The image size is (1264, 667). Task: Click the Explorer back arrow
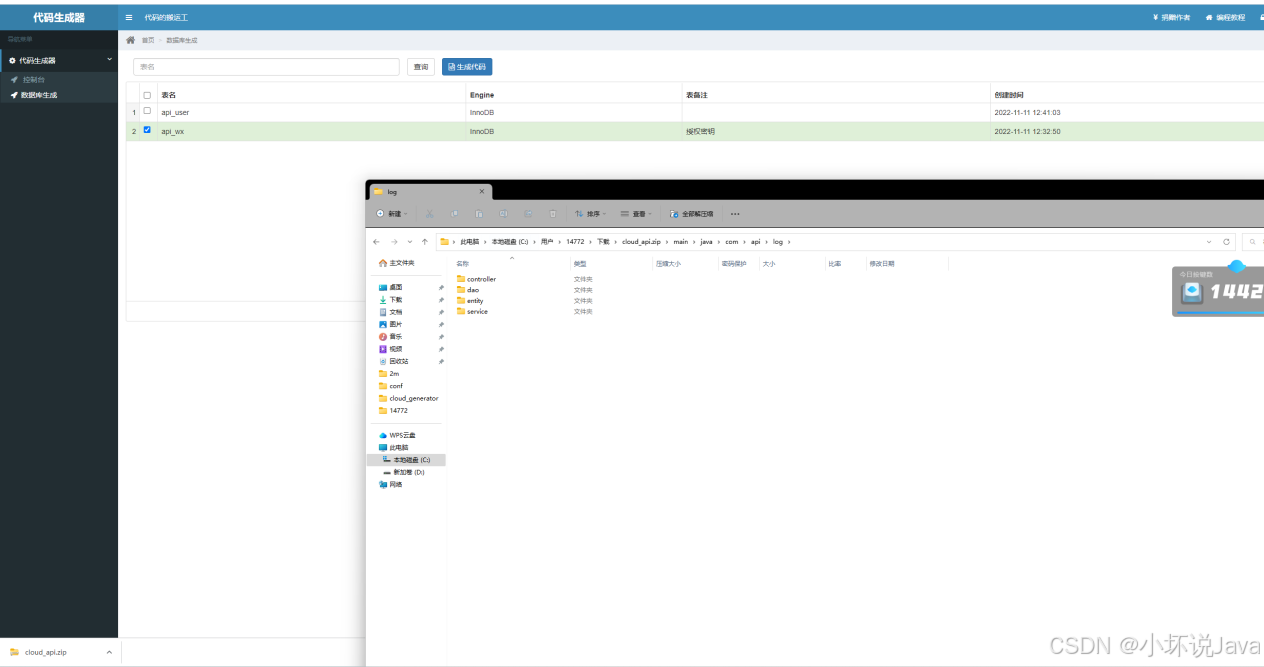(376, 242)
